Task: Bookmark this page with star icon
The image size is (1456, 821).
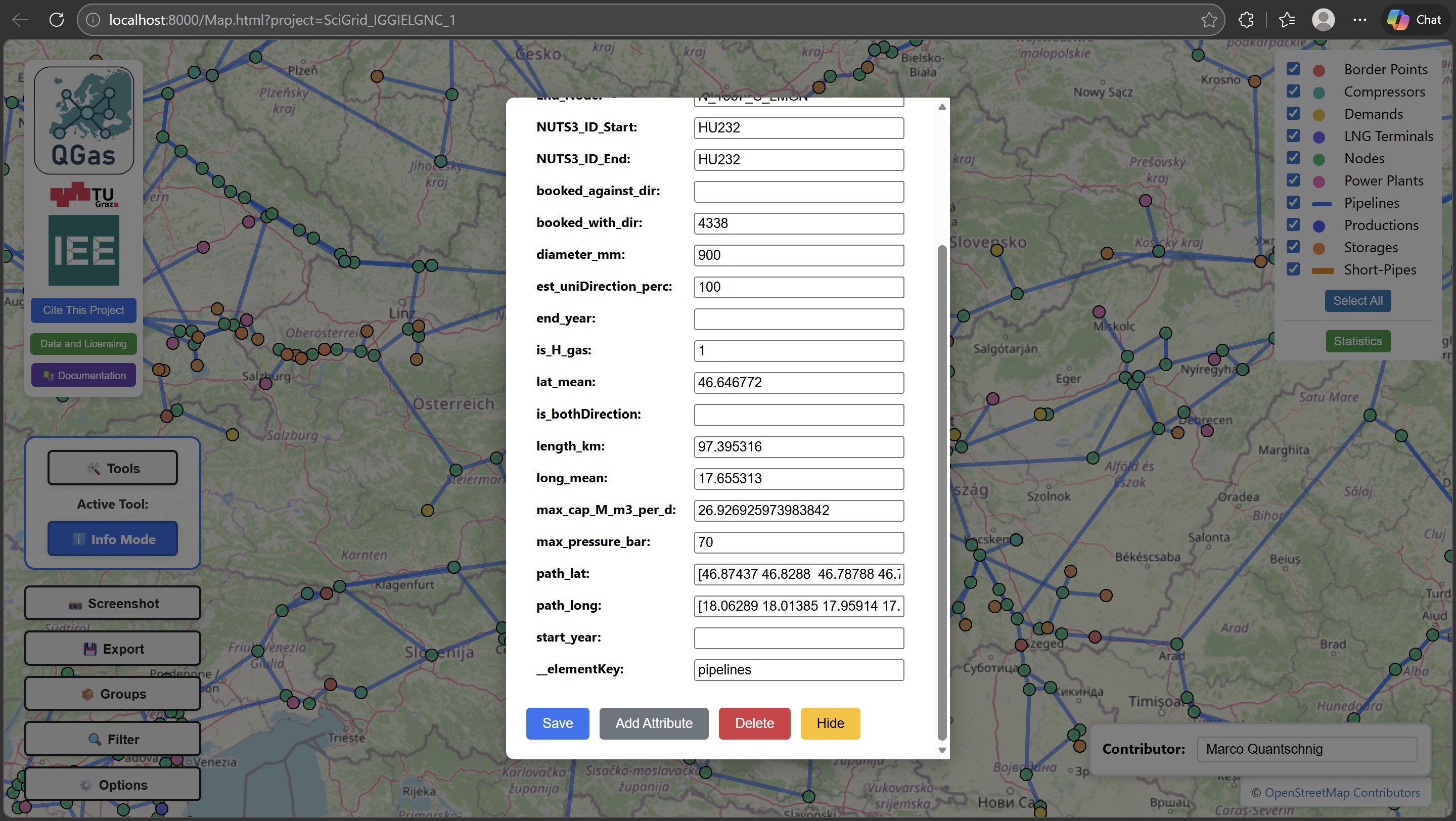Action: point(1209,20)
